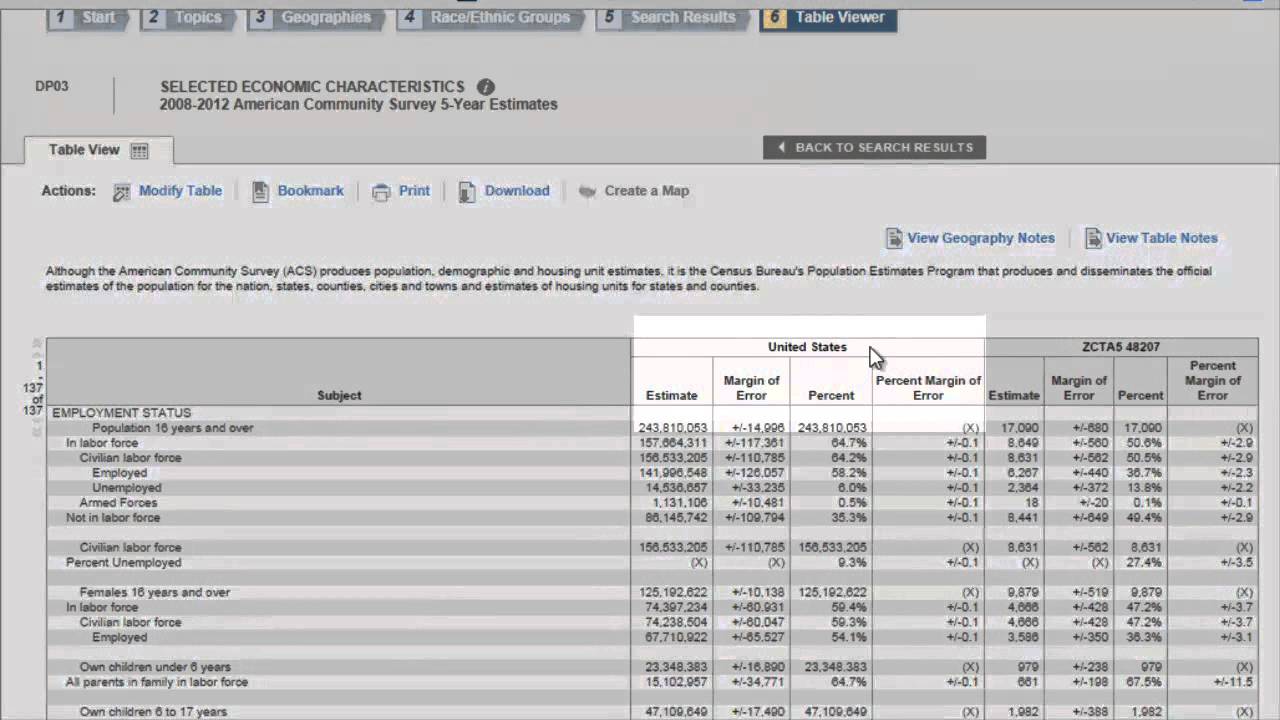The image size is (1280, 720).
Task: Click United States Margin of Error header
Action: click(751, 388)
